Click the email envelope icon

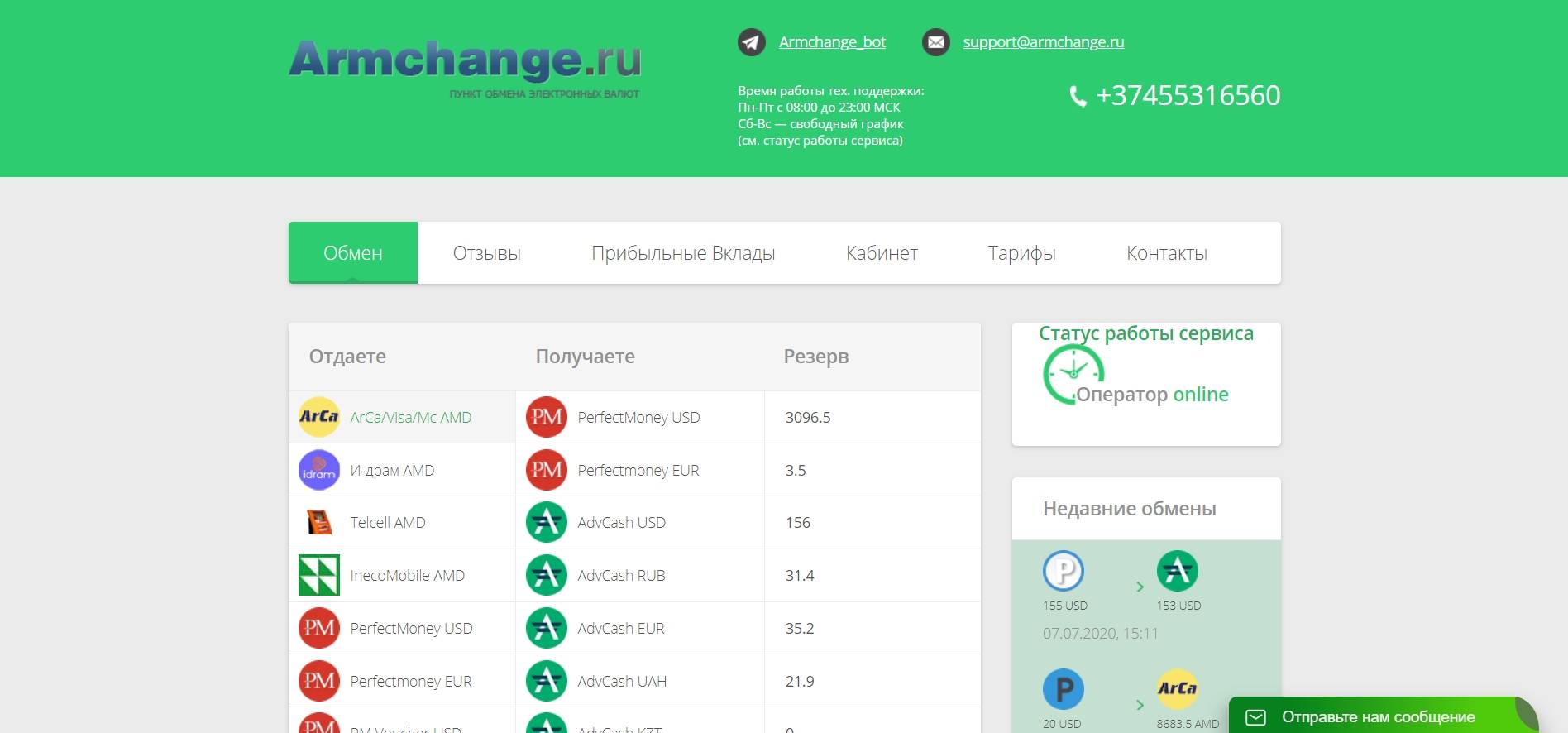(x=935, y=42)
